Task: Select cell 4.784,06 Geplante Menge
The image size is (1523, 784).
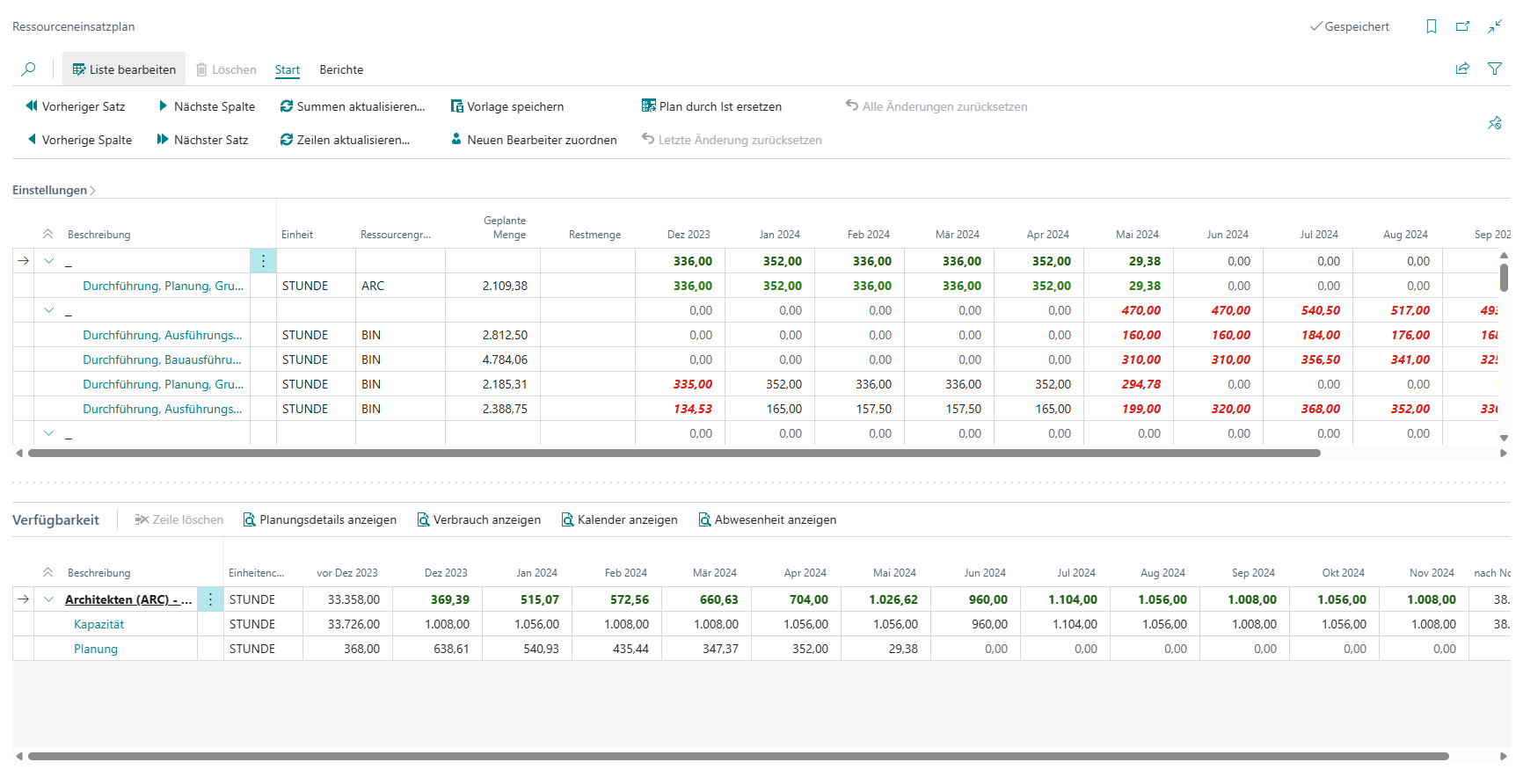Action: [x=492, y=359]
